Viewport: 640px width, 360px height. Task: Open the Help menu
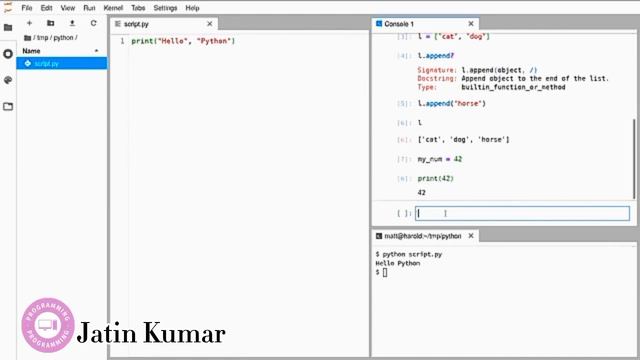click(x=192, y=8)
